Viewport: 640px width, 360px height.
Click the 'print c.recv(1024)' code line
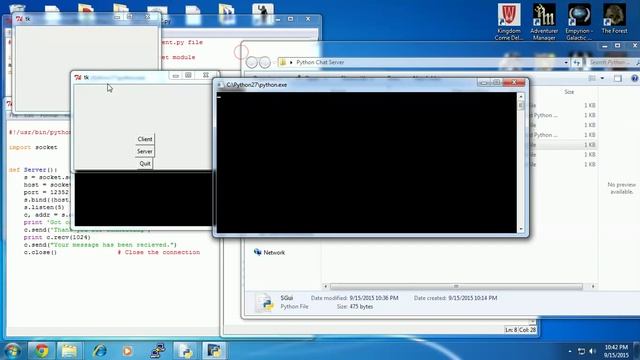57,237
